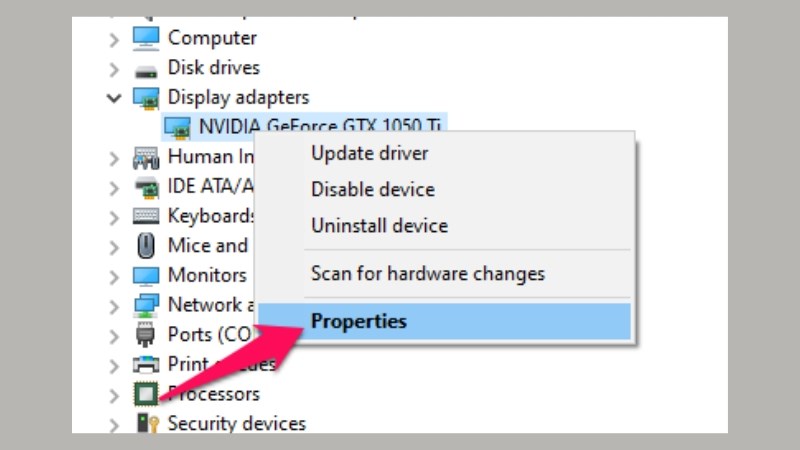Select Disable device in context menu
This screenshot has width=800, height=450.
[x=372, y=190]
